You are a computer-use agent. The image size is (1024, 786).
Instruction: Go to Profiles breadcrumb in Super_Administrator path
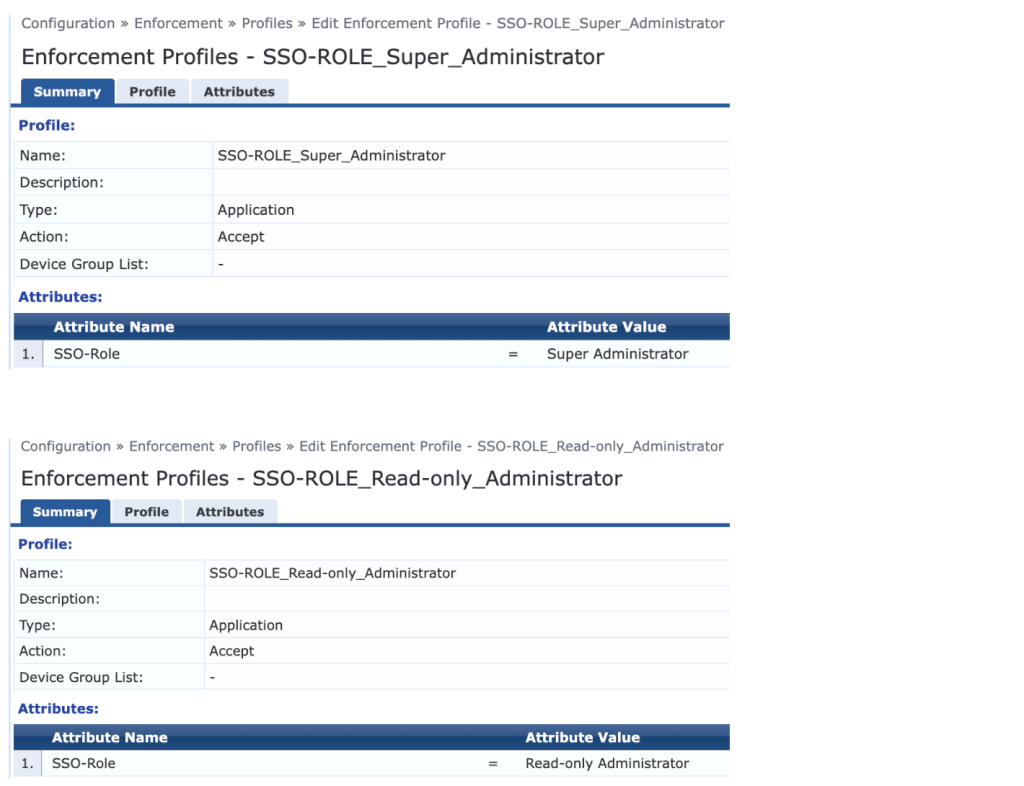pyautogui.click(x=267, y=23)
